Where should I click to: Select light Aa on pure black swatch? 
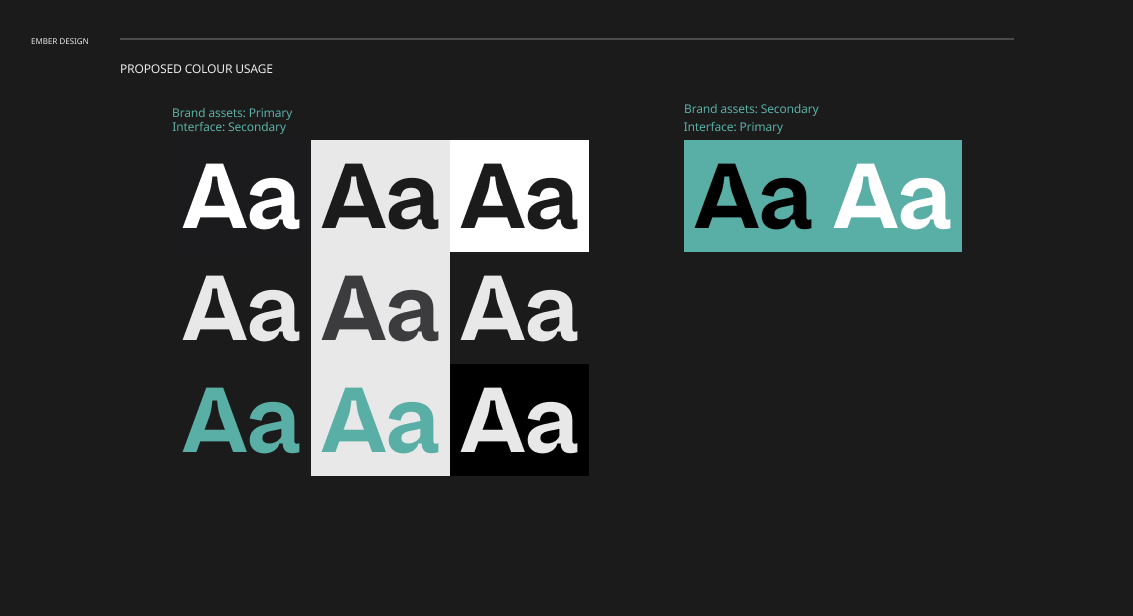coord(519,420)
